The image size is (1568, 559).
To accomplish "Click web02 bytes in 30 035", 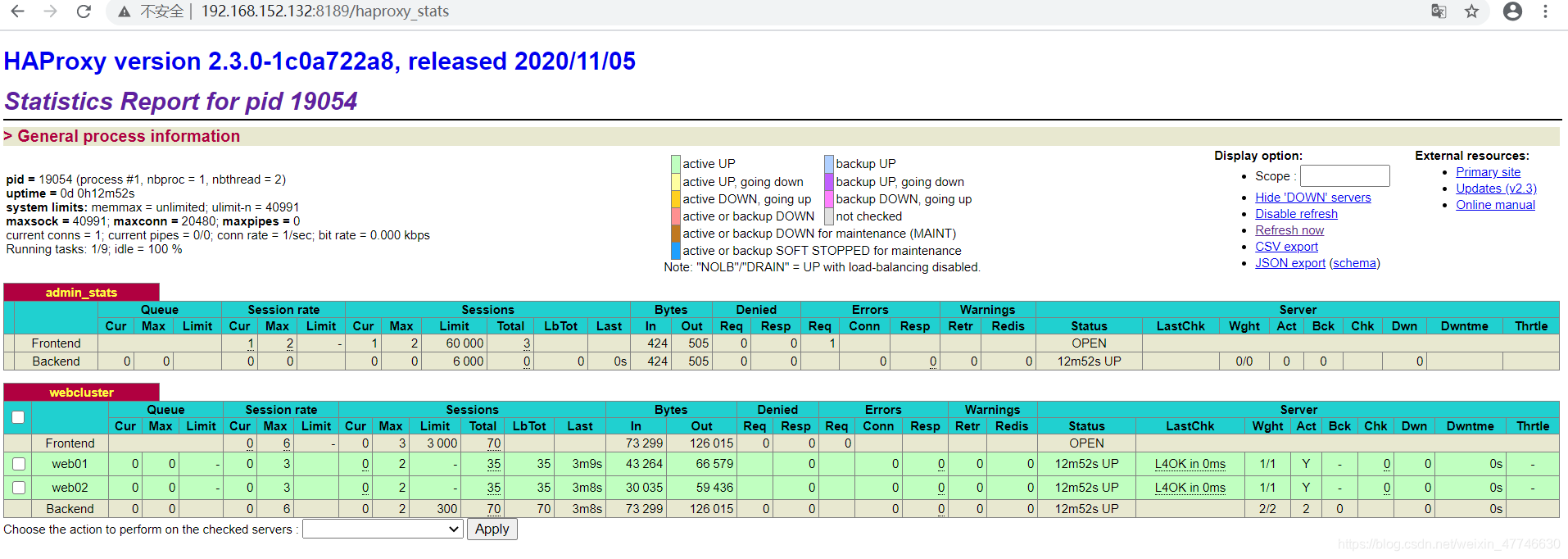I will 644,488.
